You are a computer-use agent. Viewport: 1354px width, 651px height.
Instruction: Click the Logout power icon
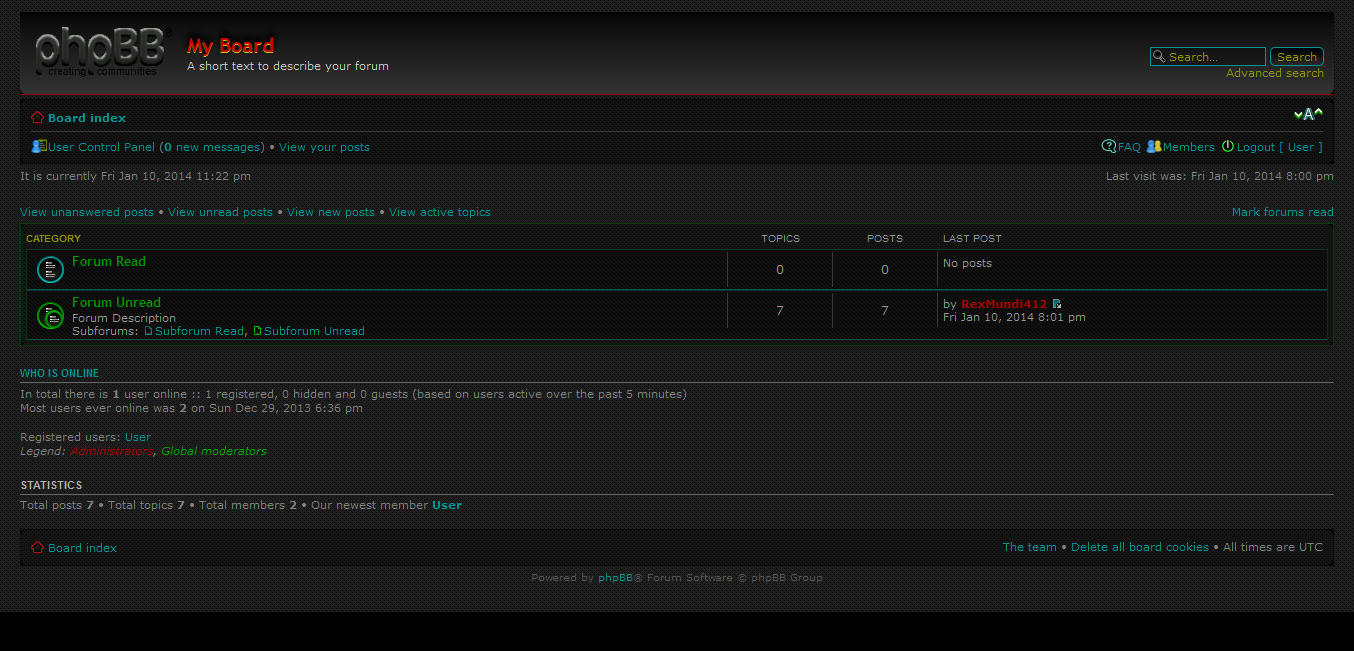pyautogui.click(x=1227, y=146)
